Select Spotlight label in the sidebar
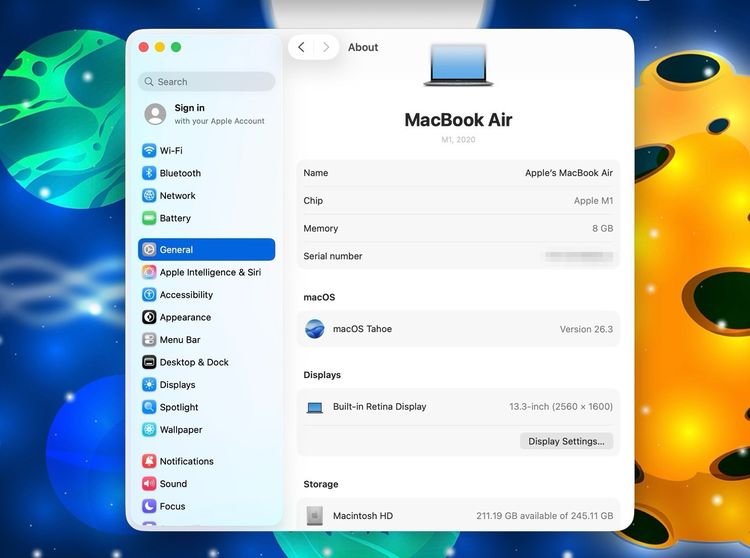Screen dimensions: 750x558 click(x=179, y=407)
